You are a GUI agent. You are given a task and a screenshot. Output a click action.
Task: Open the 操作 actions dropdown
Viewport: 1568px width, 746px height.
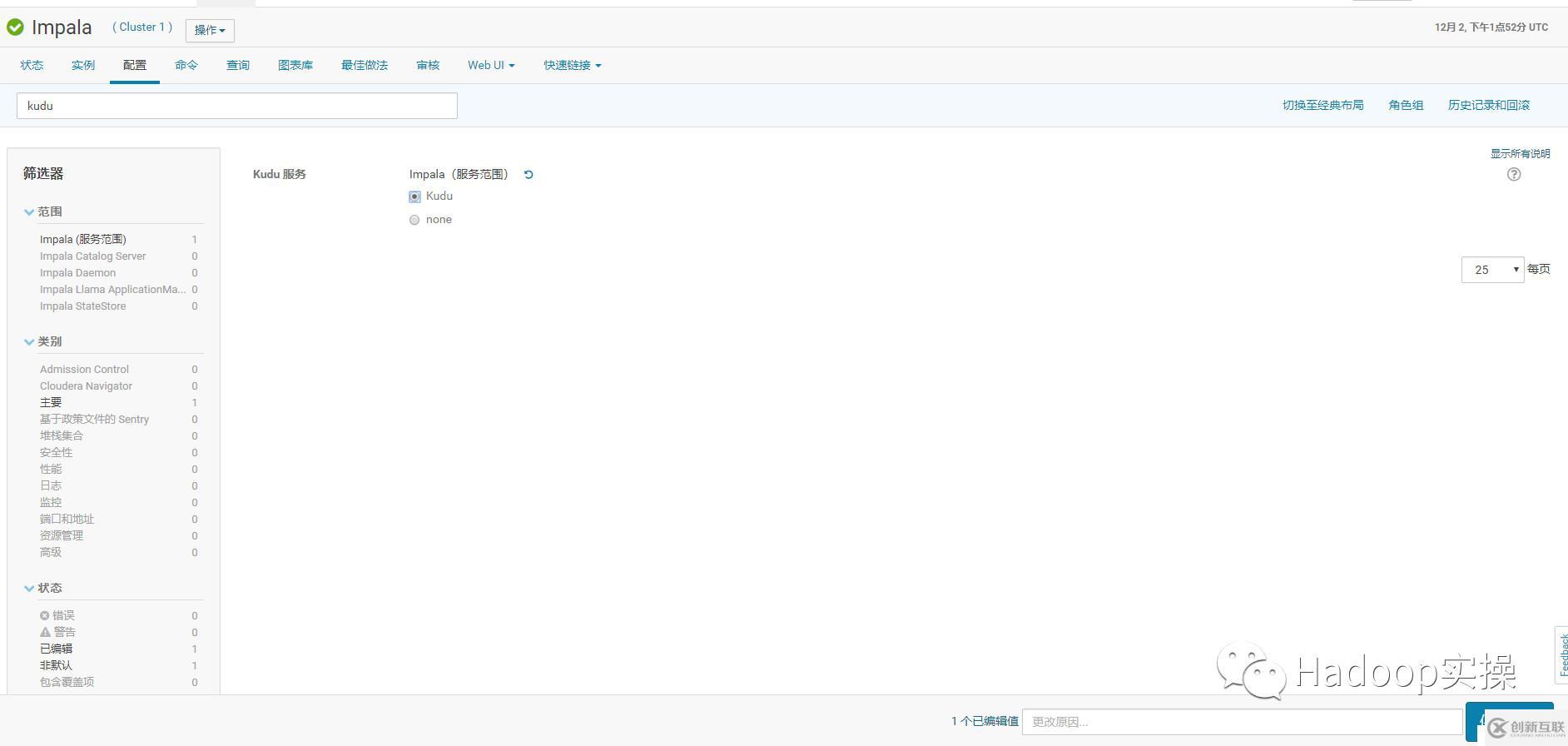(210, 30)
